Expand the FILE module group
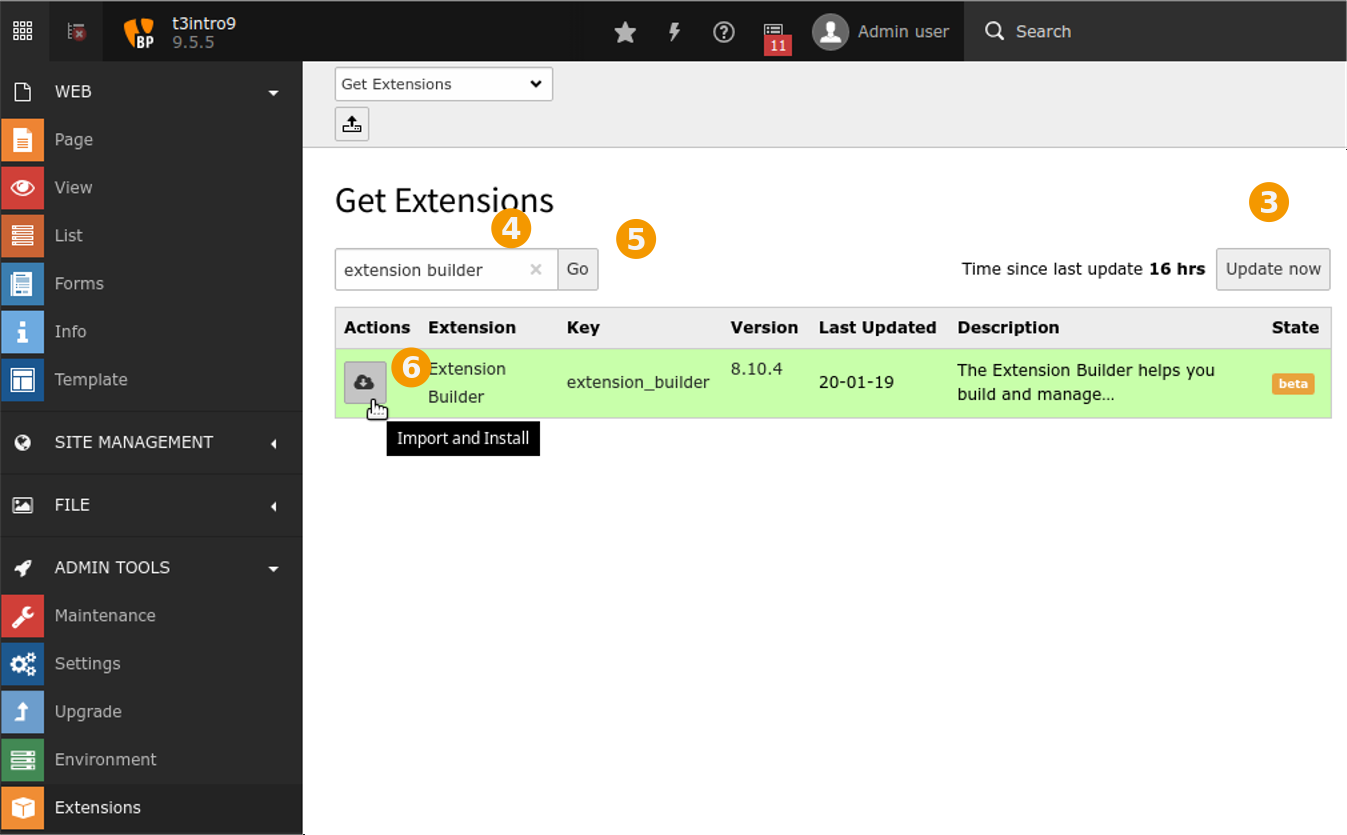This screenshot has width=1347, height=835. coord(273,505)
